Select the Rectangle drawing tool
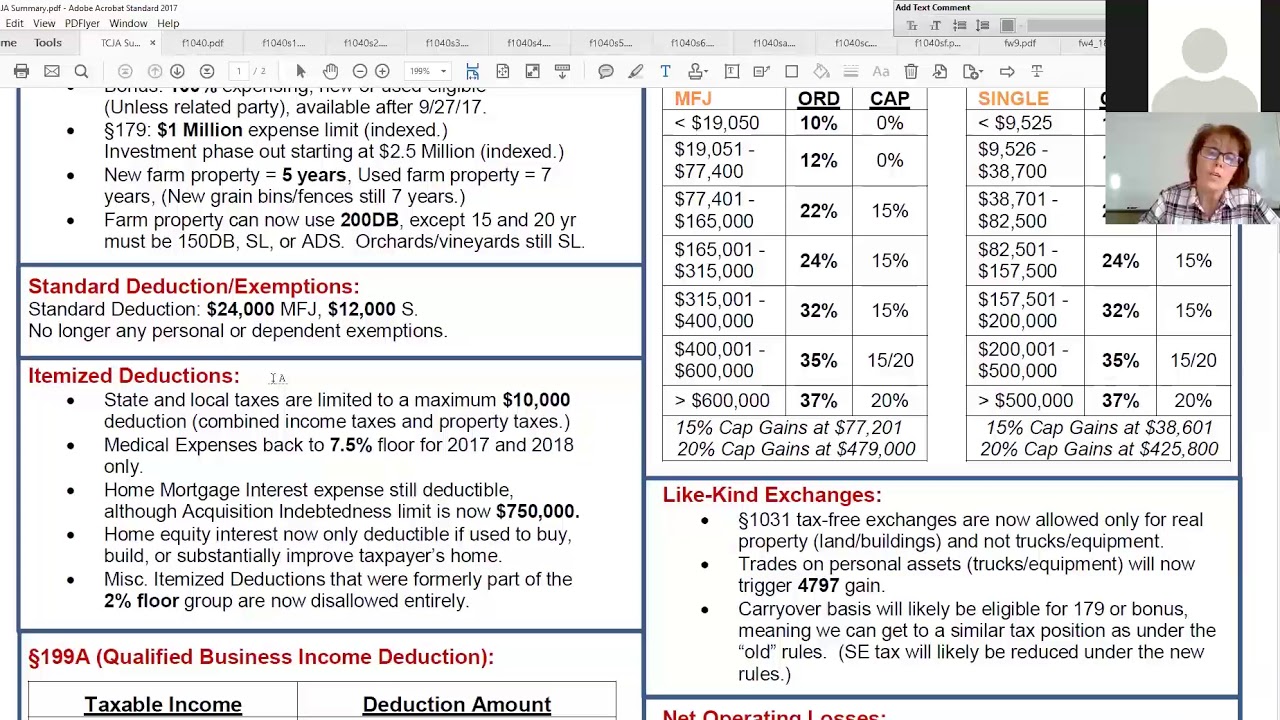The image size is (1280, 720). [x=792, y=71]
